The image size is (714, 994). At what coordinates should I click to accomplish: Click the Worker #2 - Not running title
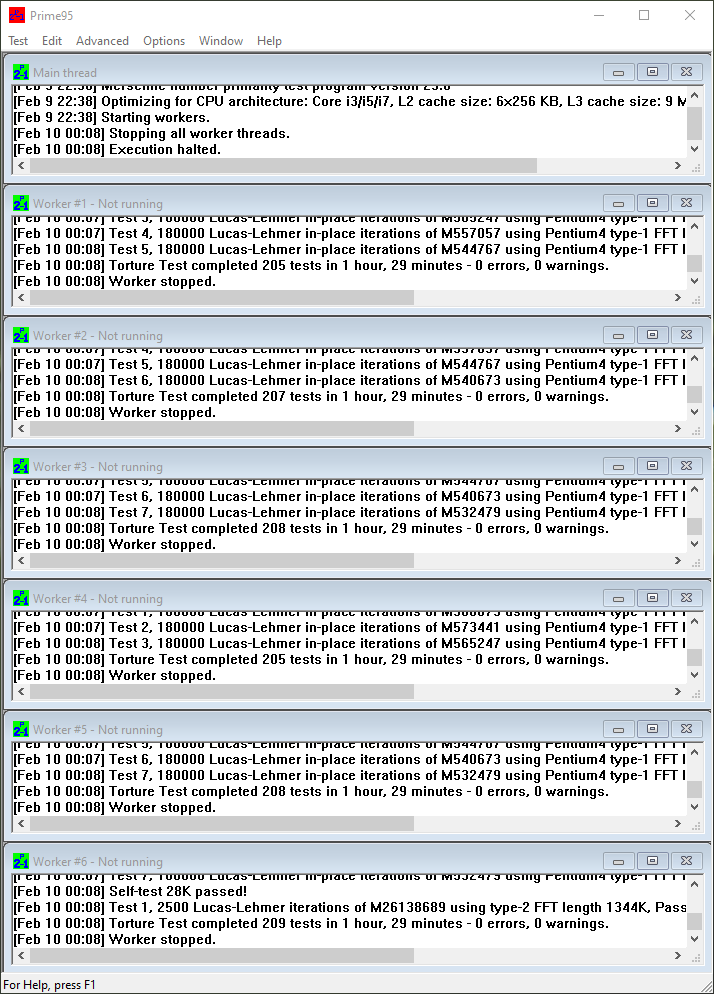tap(98, 335)
